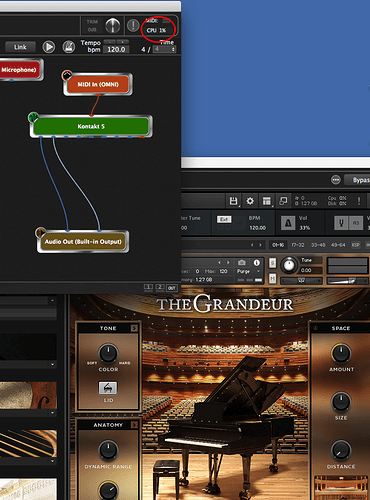Toggle the piano LID button
This screenshot has height=500, width=370.
tap(108, 388)
